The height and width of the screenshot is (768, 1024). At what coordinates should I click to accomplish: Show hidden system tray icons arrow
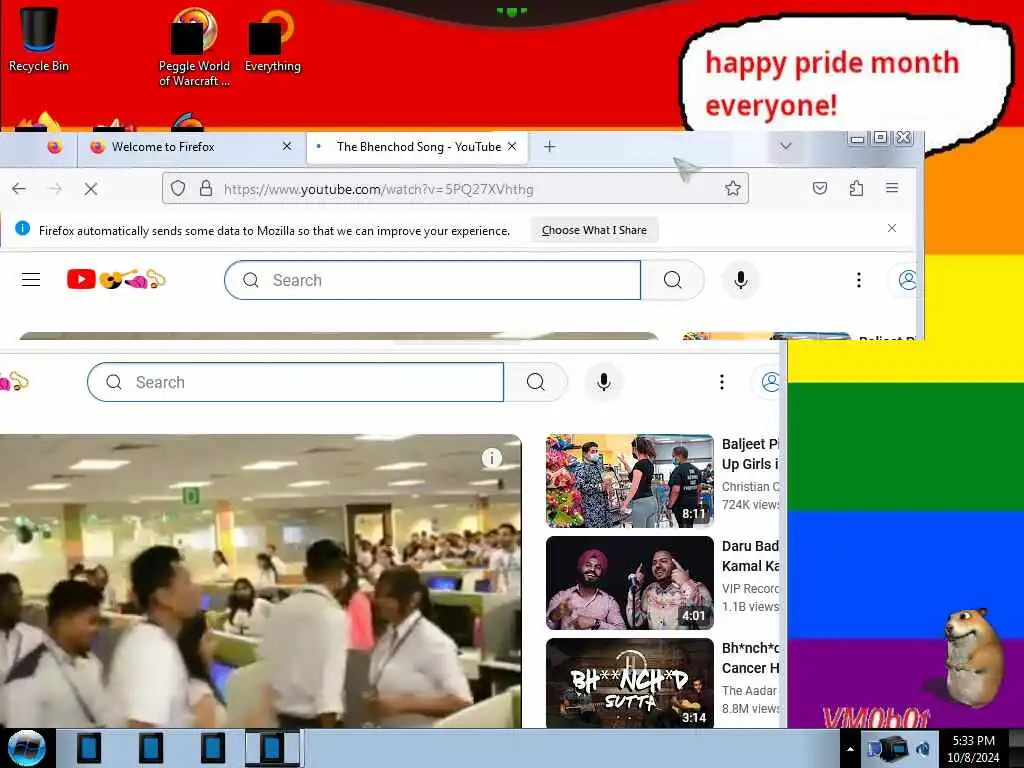pos(850,749)
